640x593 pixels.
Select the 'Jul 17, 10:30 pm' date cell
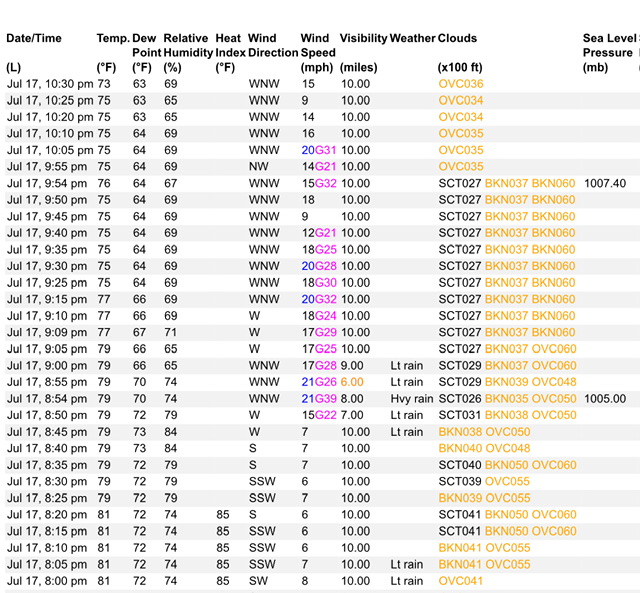pyautogui.click(x=50, y=84)
